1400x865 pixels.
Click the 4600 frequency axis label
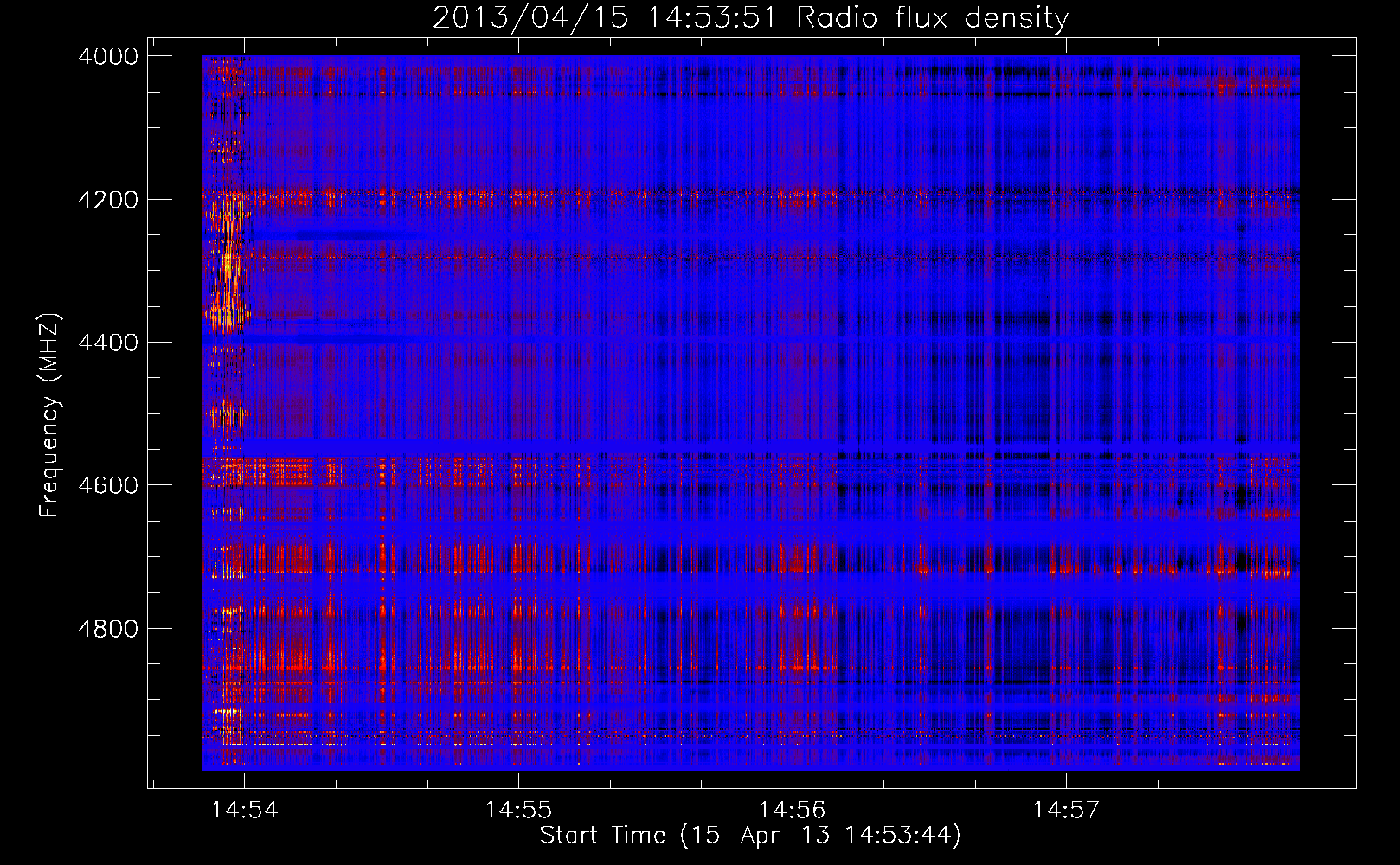(108, 485)
